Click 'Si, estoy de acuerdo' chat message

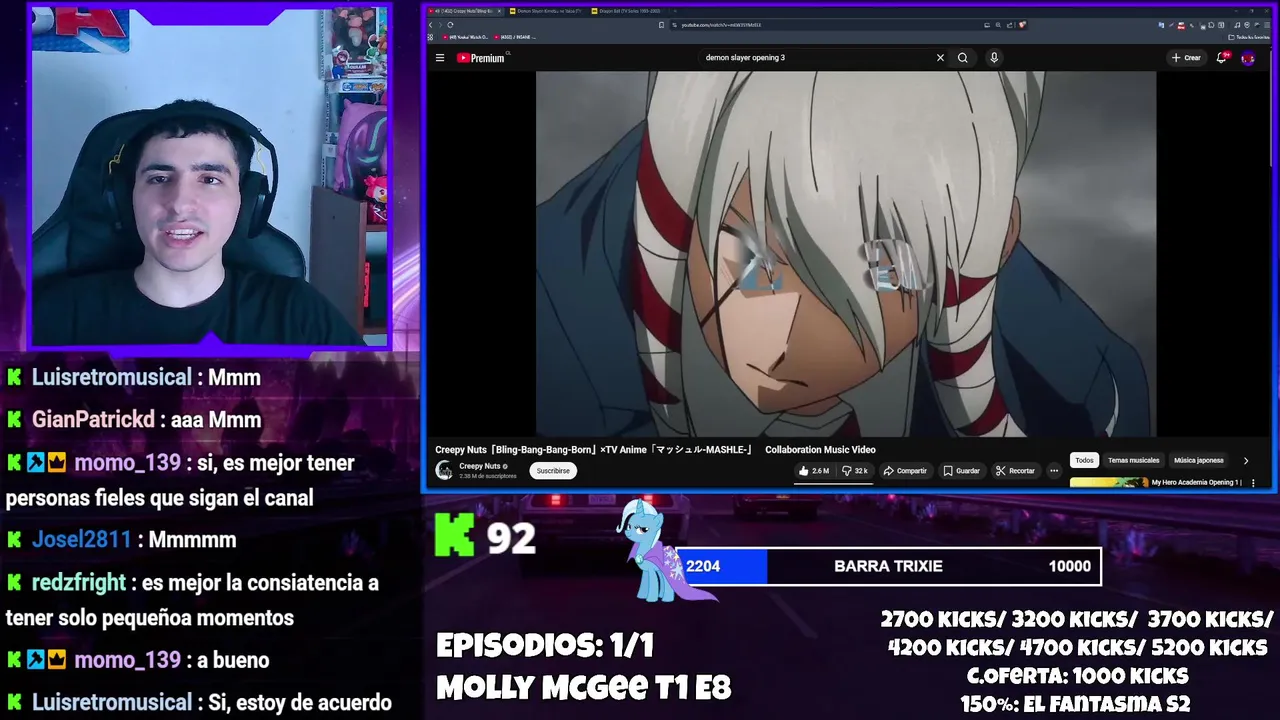[x=299, y=703]
